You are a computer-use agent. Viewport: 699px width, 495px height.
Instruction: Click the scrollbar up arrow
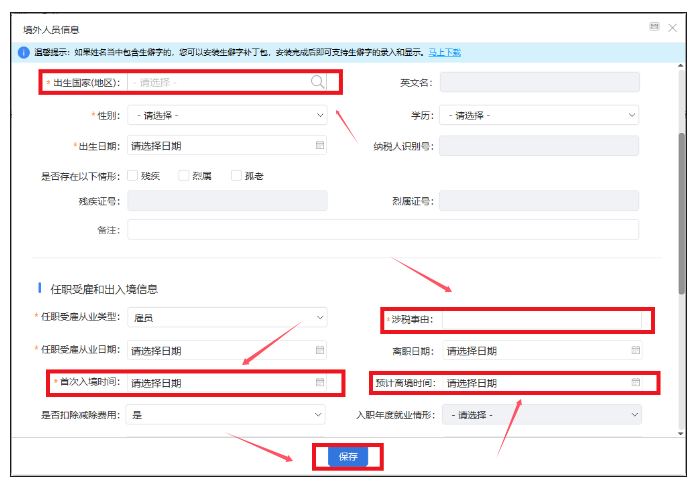pyautogui.click(x=681, y=66)
